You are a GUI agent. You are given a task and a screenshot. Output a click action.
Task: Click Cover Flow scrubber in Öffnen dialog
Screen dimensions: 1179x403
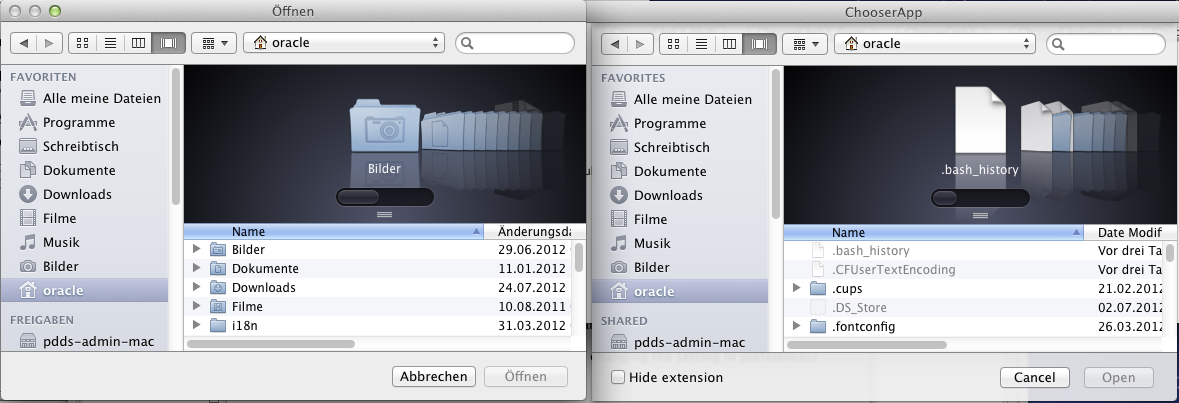pos(384,196)
